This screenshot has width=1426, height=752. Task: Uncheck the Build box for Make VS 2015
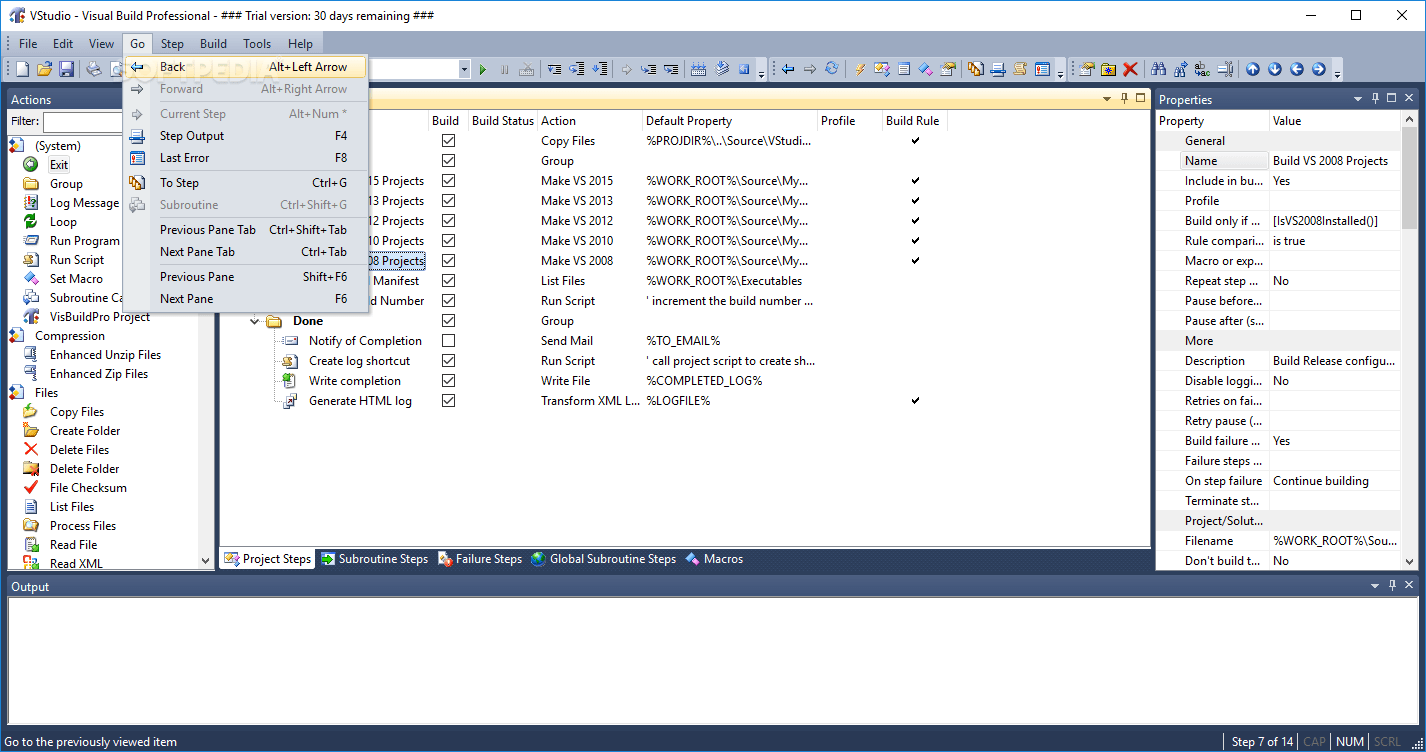pyautogui.click(x=447, y=180)
